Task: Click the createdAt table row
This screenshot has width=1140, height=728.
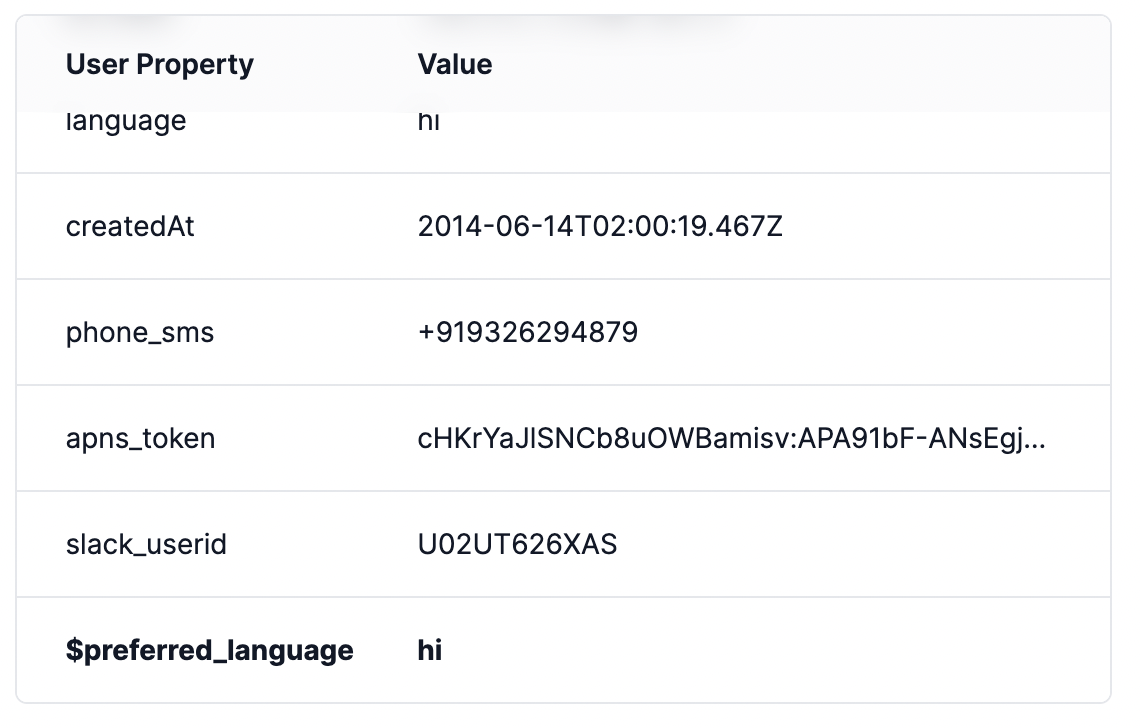Action: click(563, 226)
